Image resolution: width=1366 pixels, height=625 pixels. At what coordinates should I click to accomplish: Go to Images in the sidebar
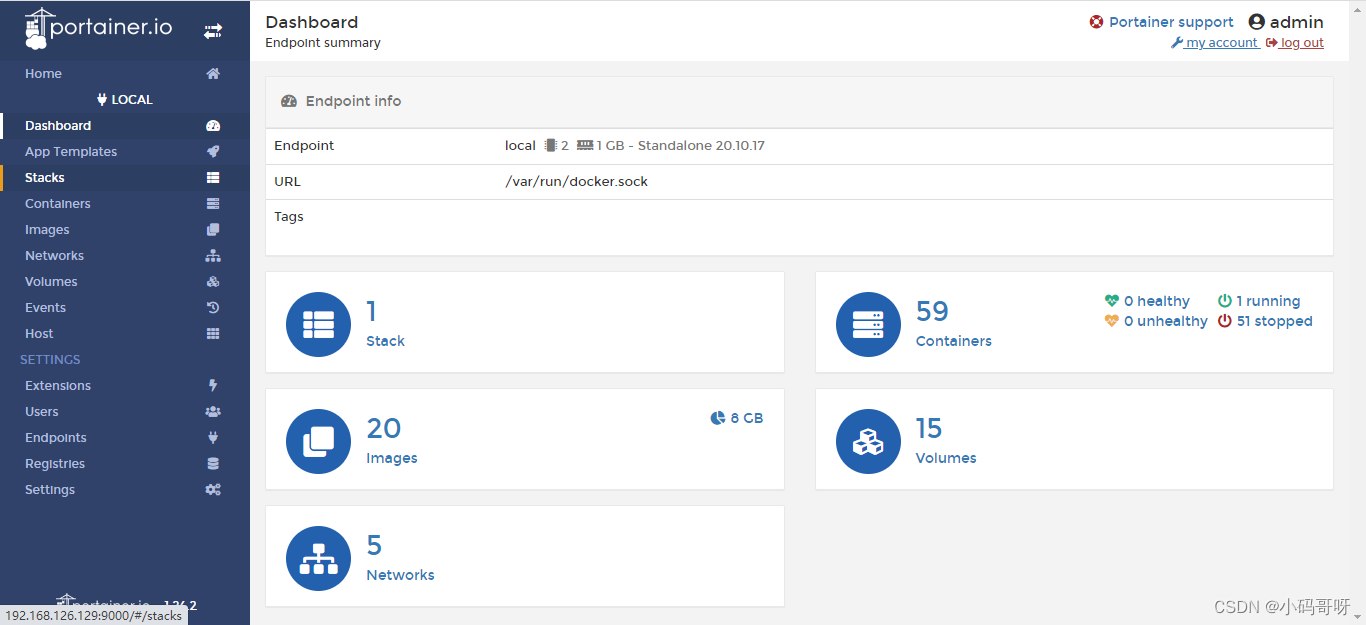tap(47, 230)
